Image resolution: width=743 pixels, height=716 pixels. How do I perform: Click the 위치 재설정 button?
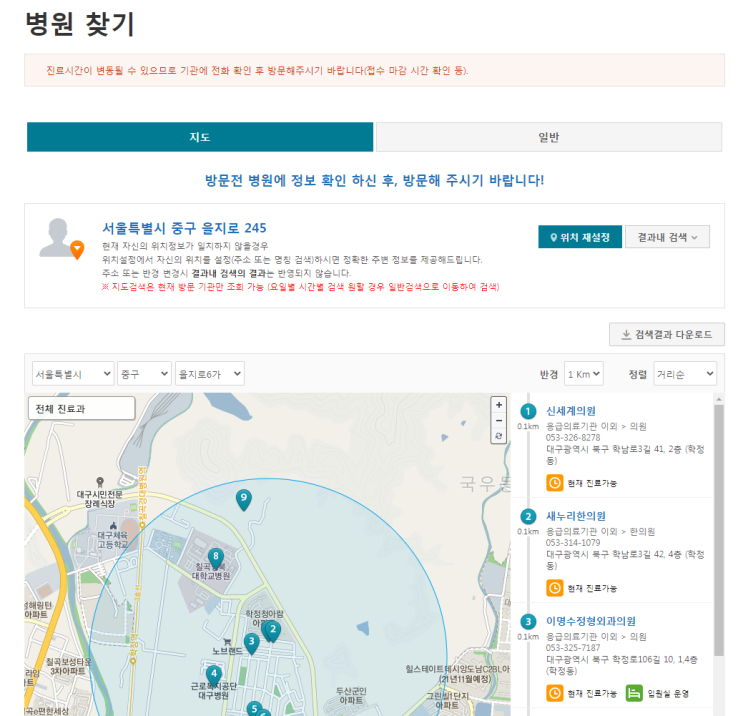580,237
